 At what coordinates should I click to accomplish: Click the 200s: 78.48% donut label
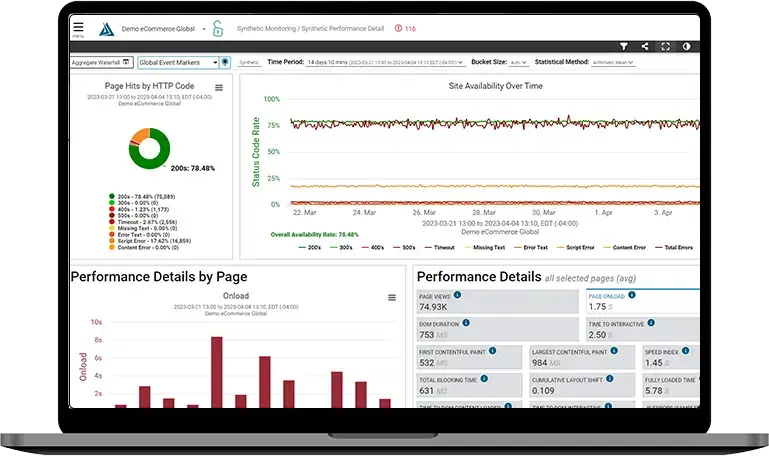click(193, 168)
